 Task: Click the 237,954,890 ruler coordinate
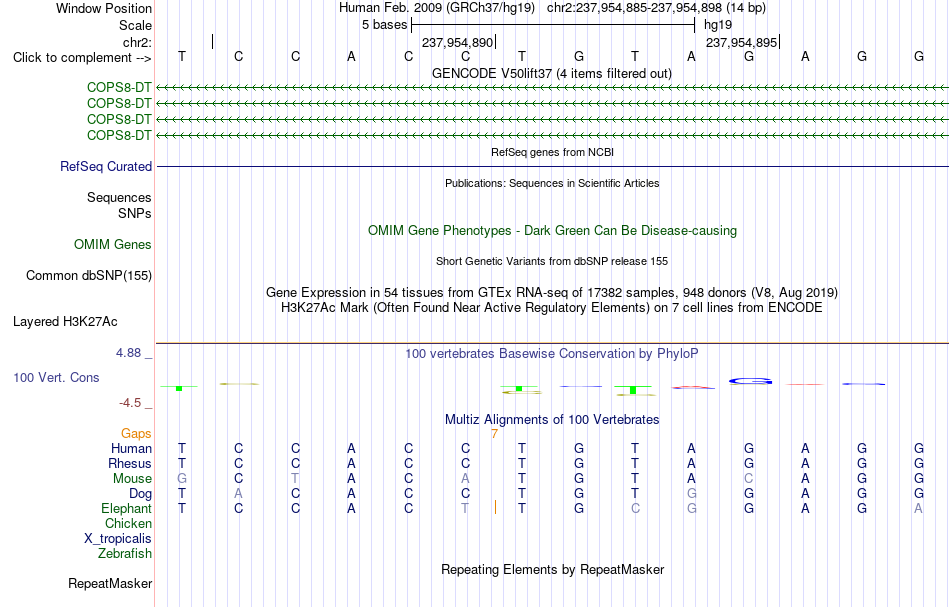click(457, 42)
